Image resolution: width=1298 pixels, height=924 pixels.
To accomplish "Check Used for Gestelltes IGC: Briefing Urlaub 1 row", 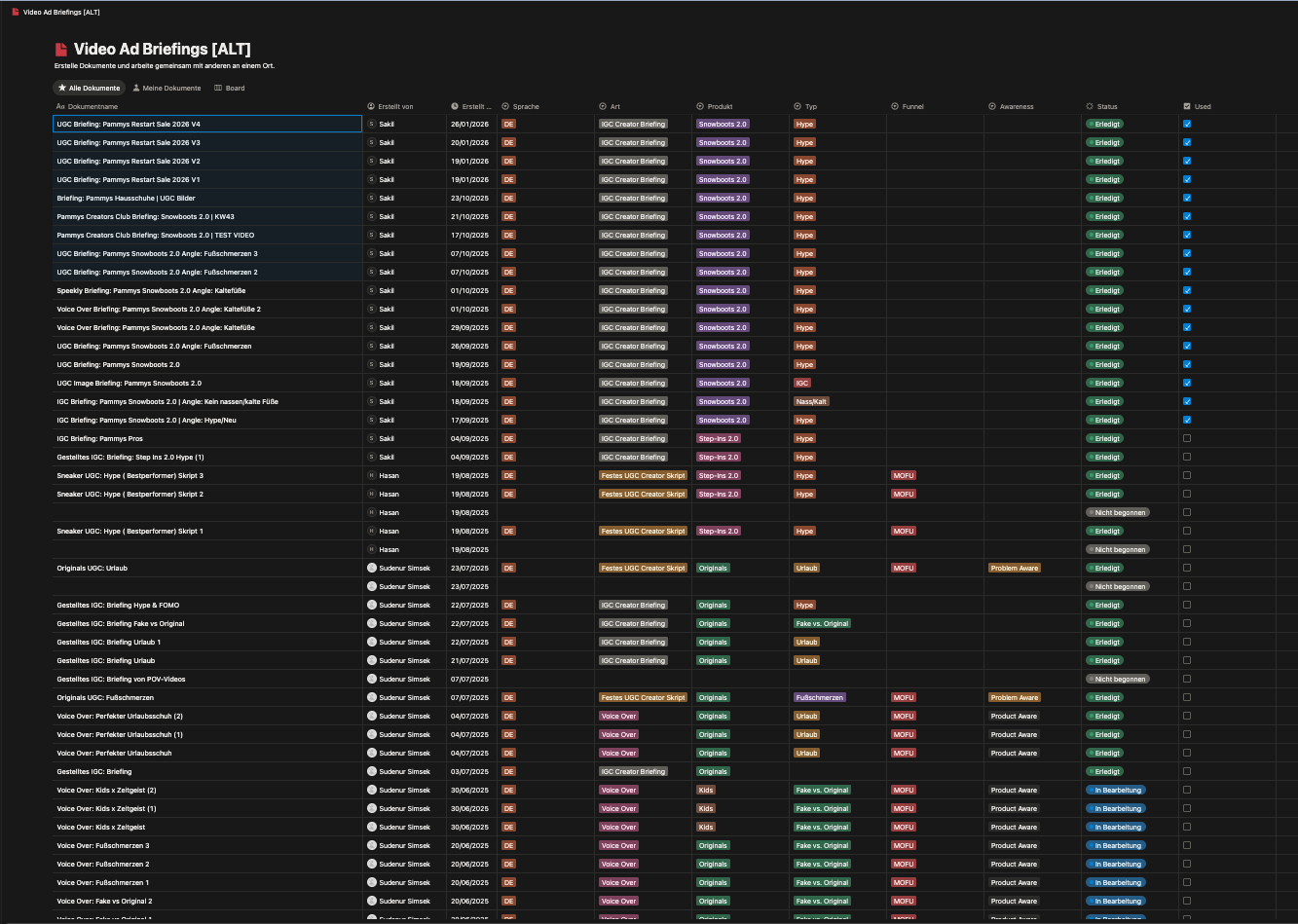I will pyautogui.click(x=1187, y=642).
